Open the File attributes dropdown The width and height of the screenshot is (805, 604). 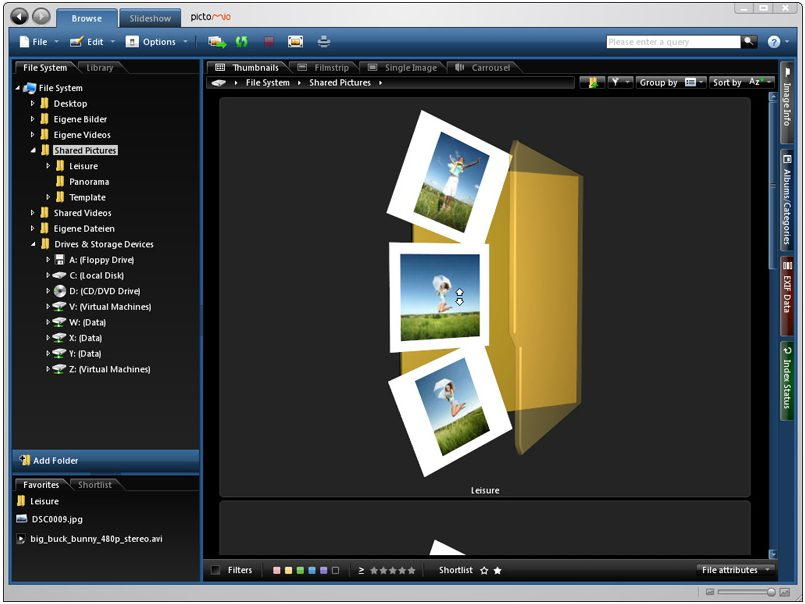coord(736,570)
